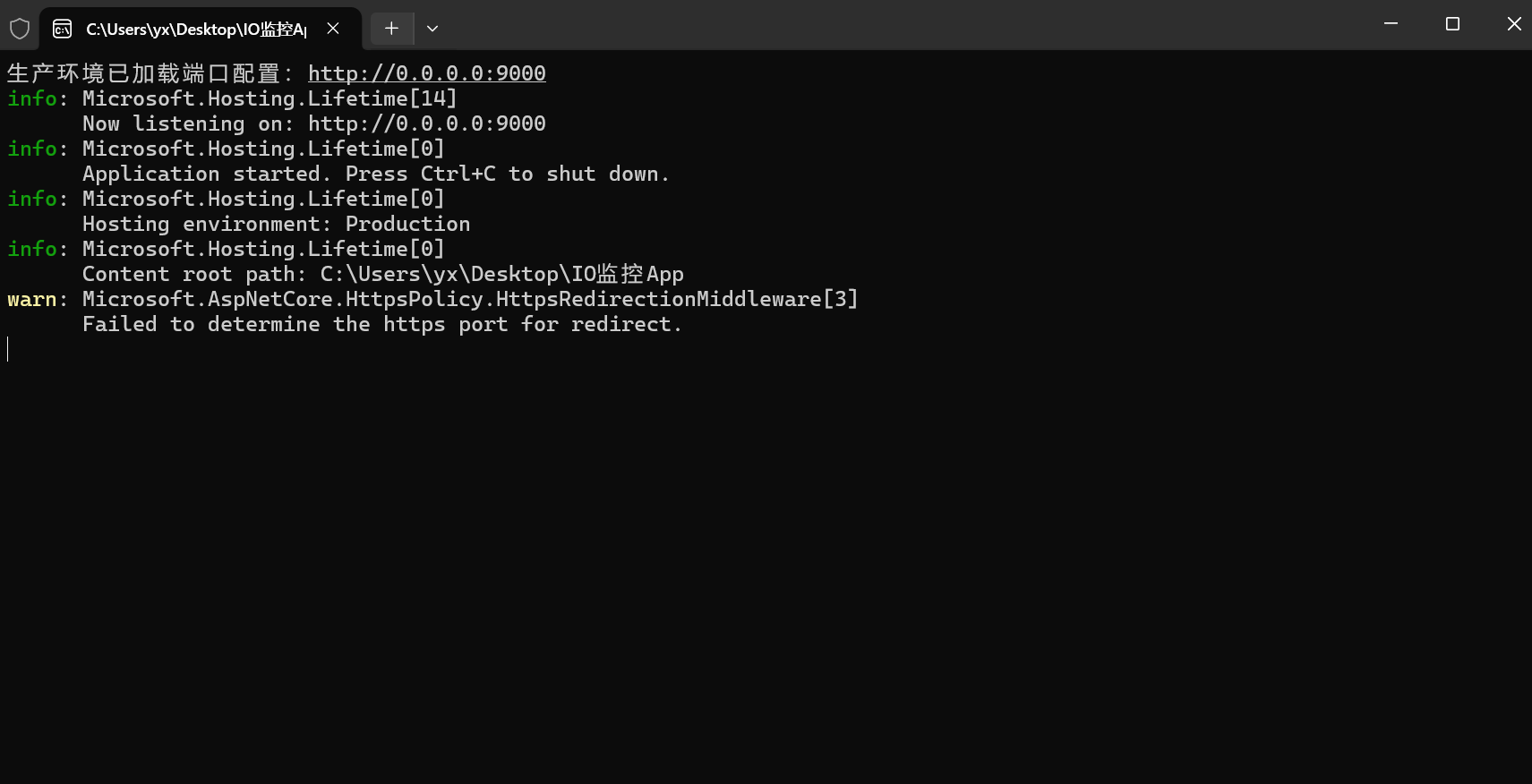Open the underlined http://0.0.0.0:9000 link
The image size is (1532, 784).
(426, 73)
